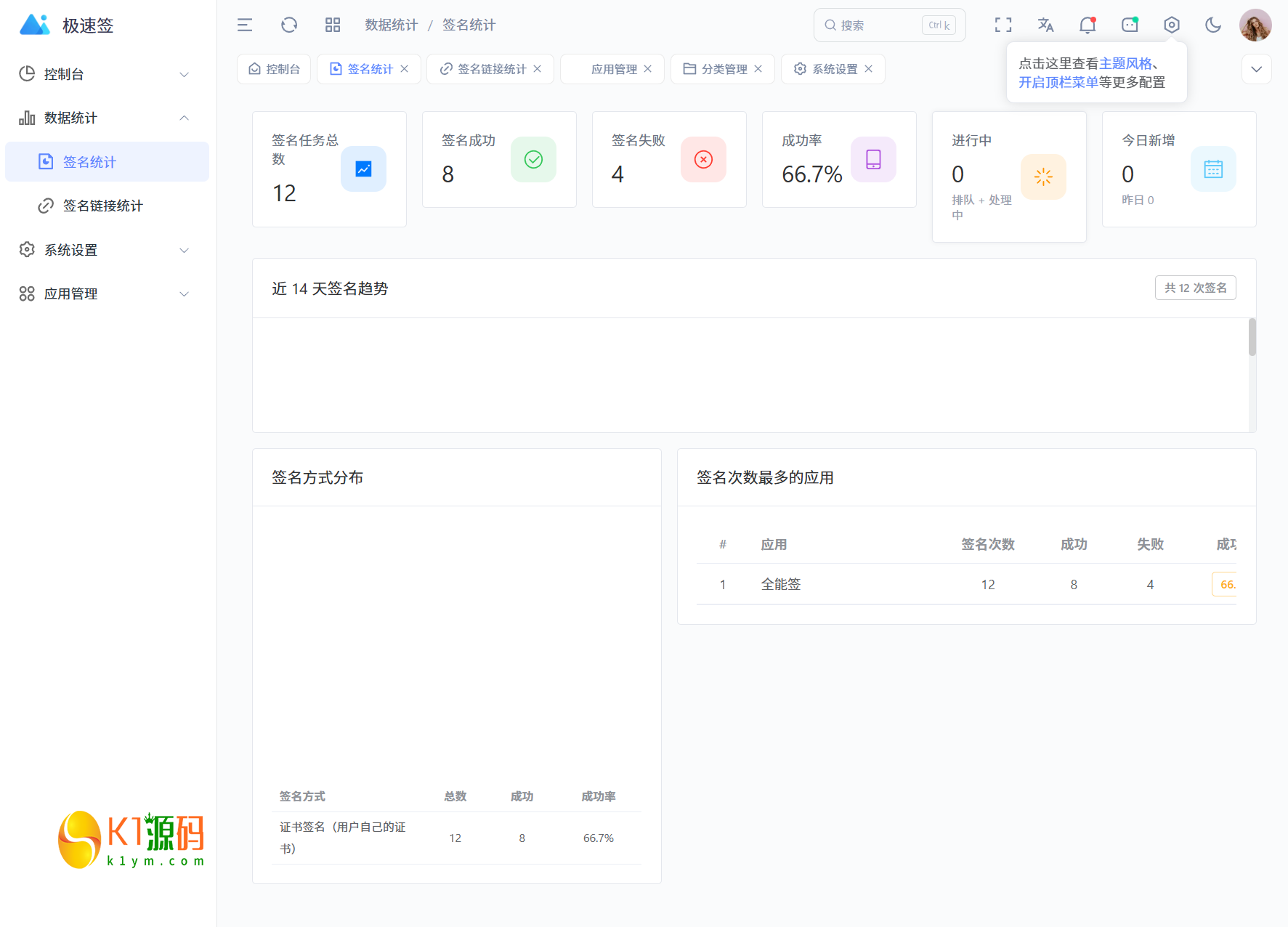Toggle fullscreen mode icon
The height and width of the screenshot is (927, 1288).
(1003, 25)
